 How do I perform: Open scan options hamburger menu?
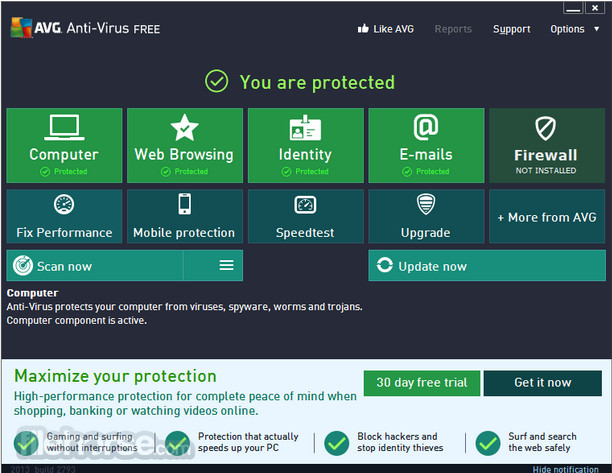coord(226,265)
